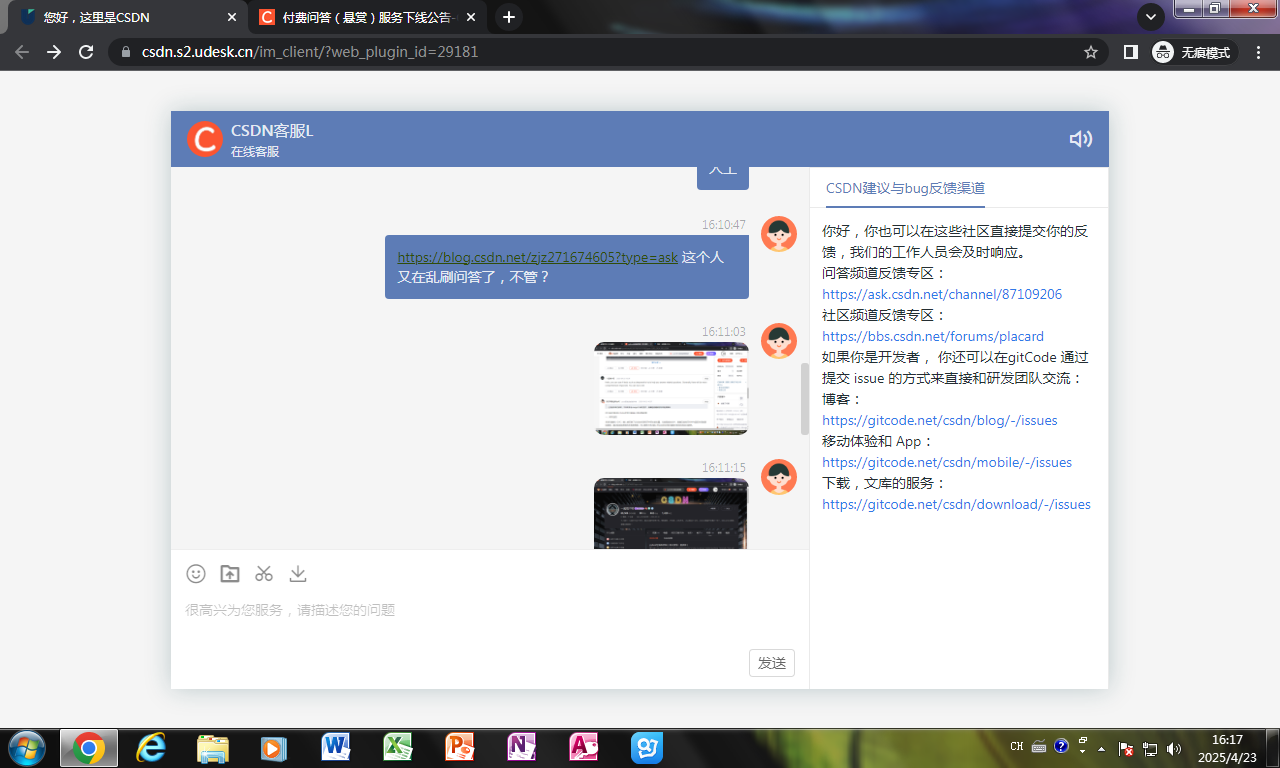Viewport: 1280px width, 768px height.
Task: Select the scissors screenshot tool
Action: click(x=264, y=573)
